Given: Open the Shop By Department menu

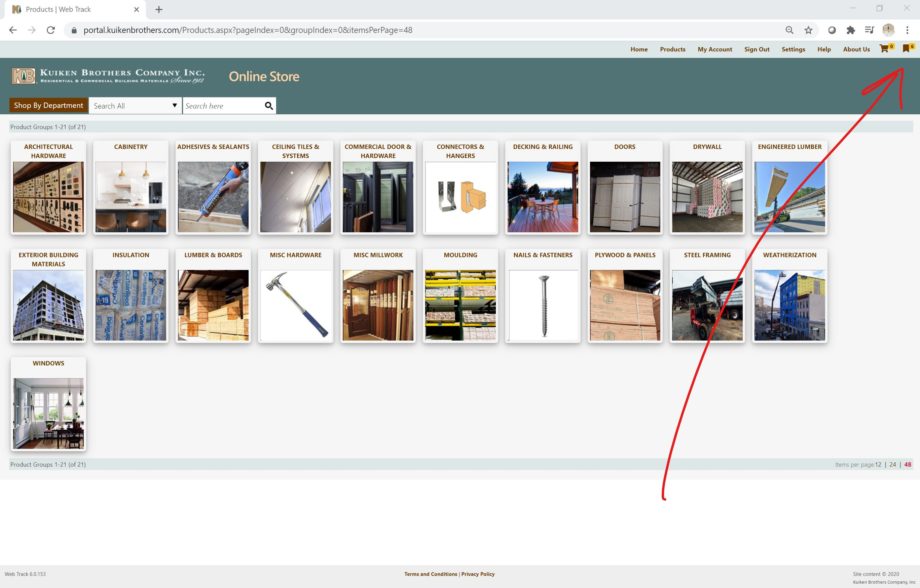Looking at the screenshot, I should [x=48, y=106].
